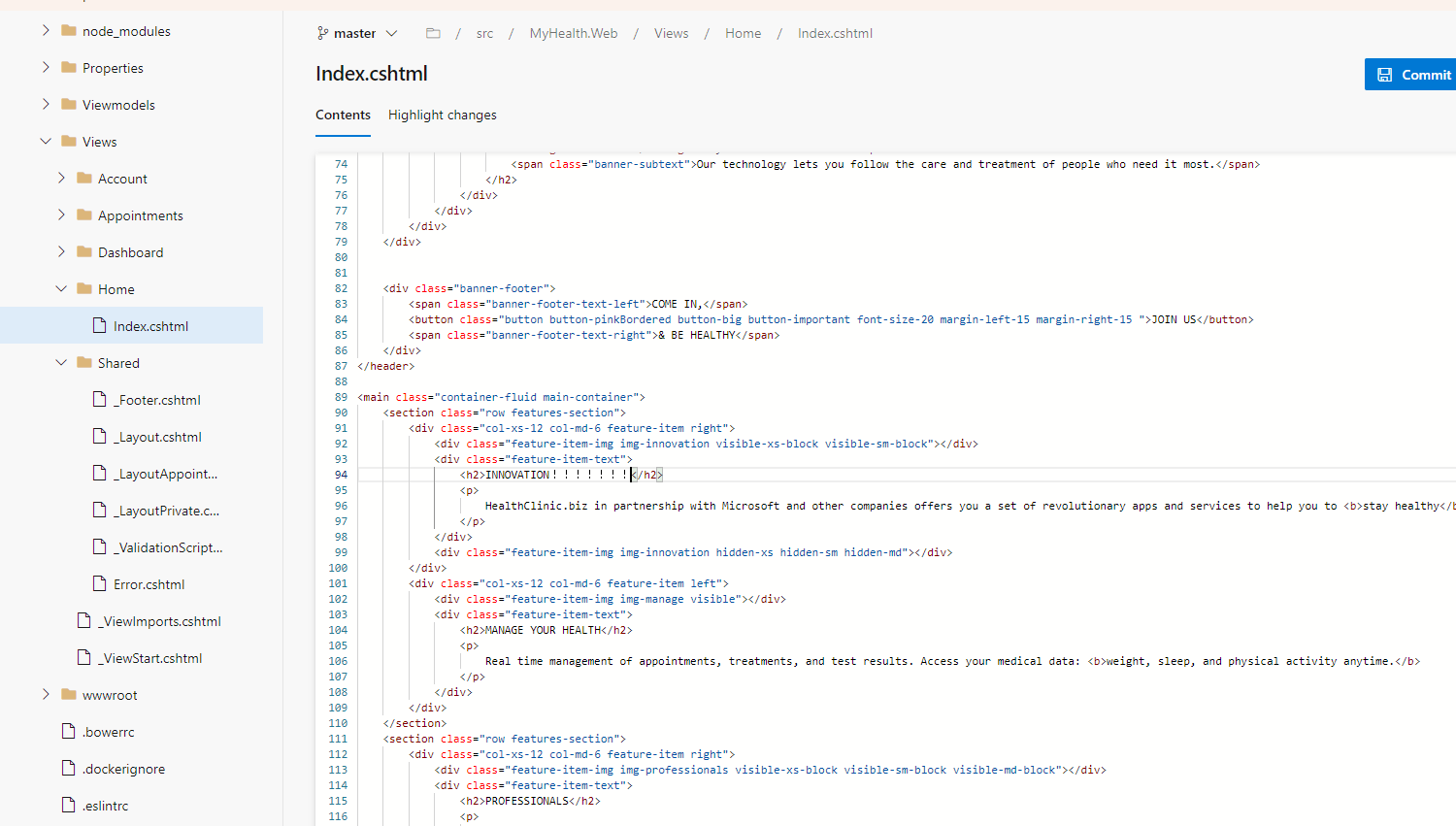Collapse the Home folder chevron
Viewport: 1456px width, 826px height.
tap(61, 289)
